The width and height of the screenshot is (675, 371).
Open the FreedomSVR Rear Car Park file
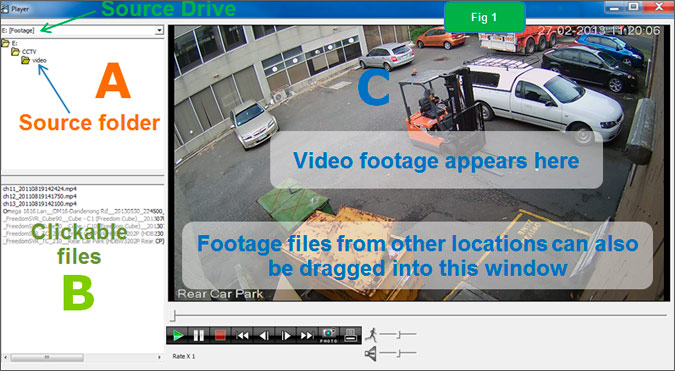point(83,241)
